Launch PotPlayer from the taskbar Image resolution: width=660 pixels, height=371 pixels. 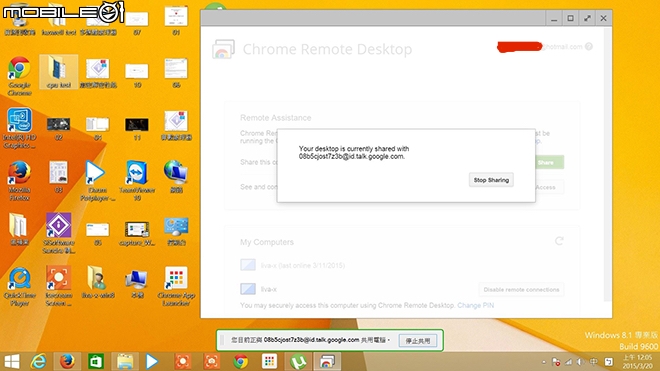pos(152,361)
